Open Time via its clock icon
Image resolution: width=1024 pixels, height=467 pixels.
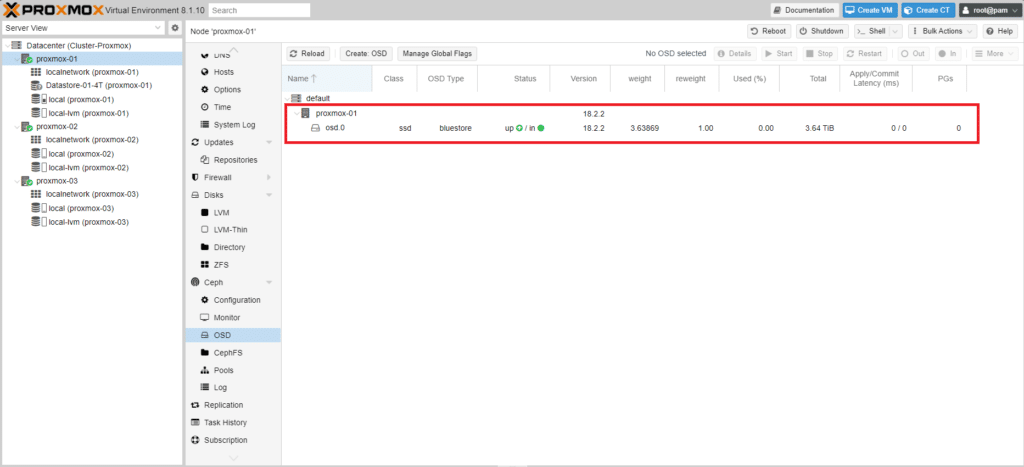tap(205, 107)
